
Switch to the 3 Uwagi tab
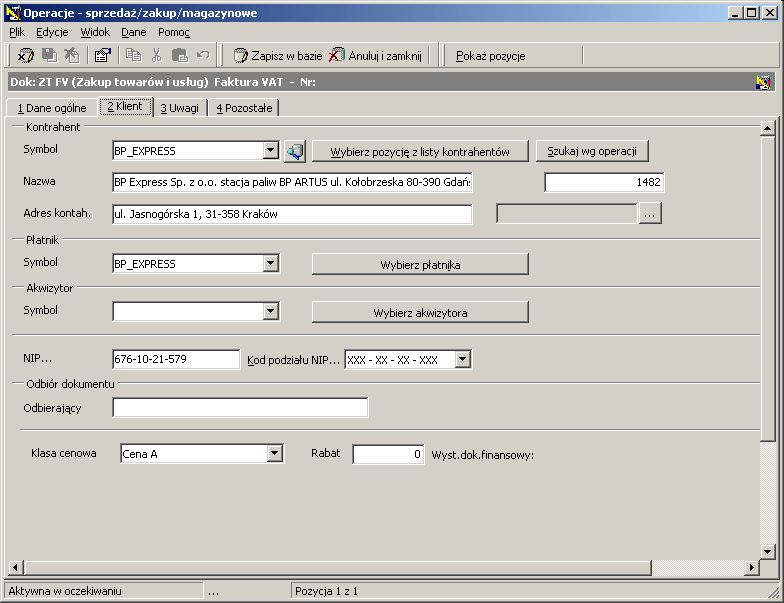tap(180, 108)
